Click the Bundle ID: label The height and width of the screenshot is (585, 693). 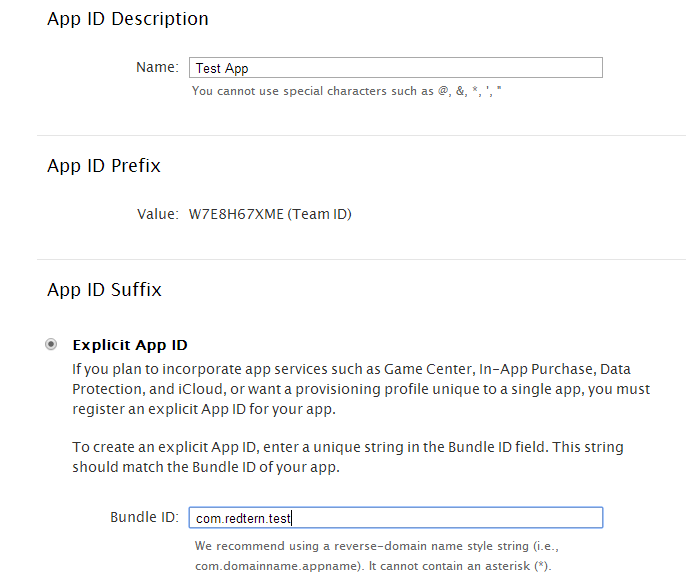pos(145,517)
